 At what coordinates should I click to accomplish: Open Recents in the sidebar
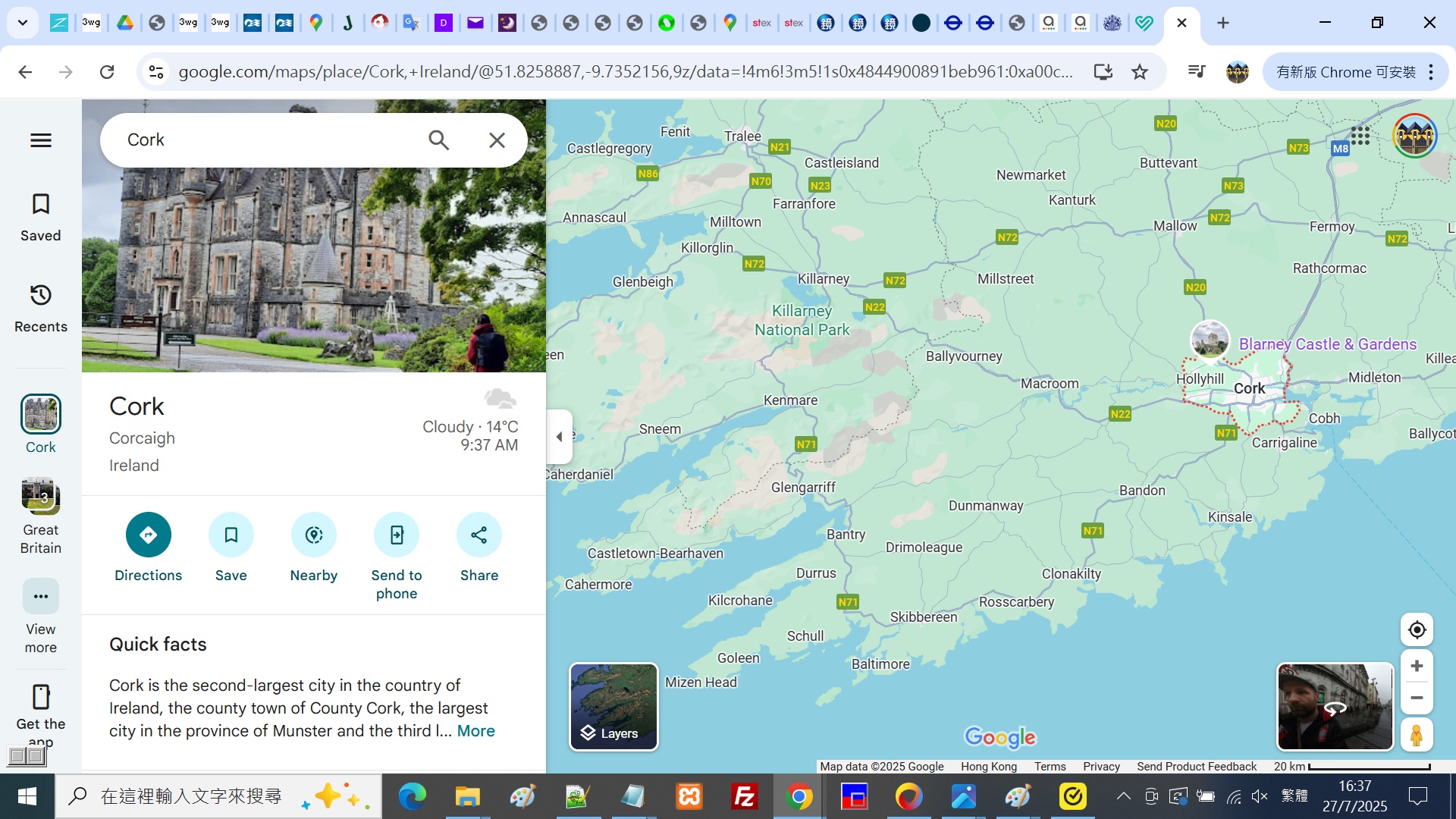click(x=41, y=308)
